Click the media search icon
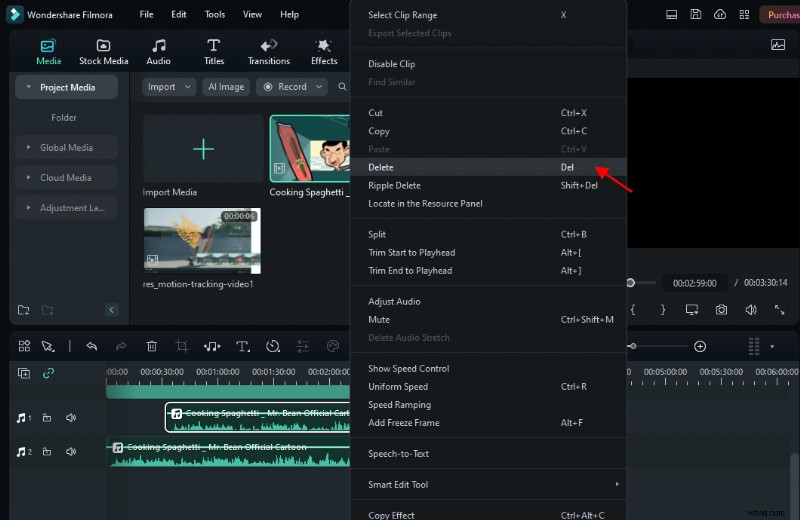The height and width of the screenshot is (520, 800). click(342, 87)
